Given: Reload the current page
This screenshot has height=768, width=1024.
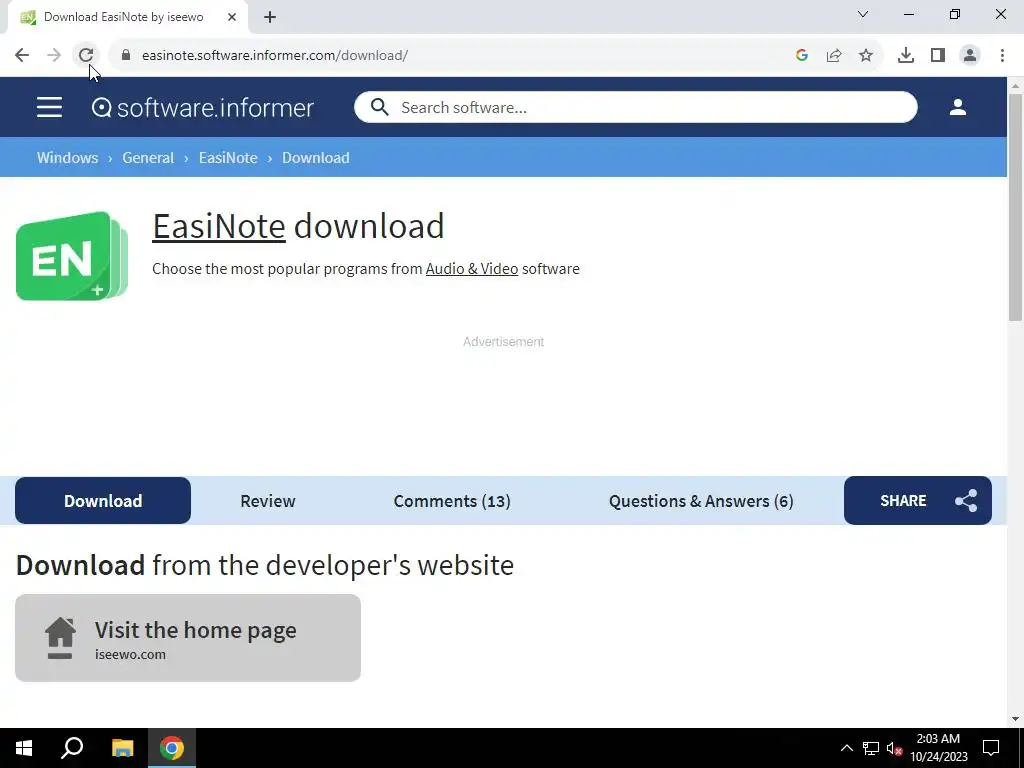Looking at the screenshot, I should (x=86, y=56).
